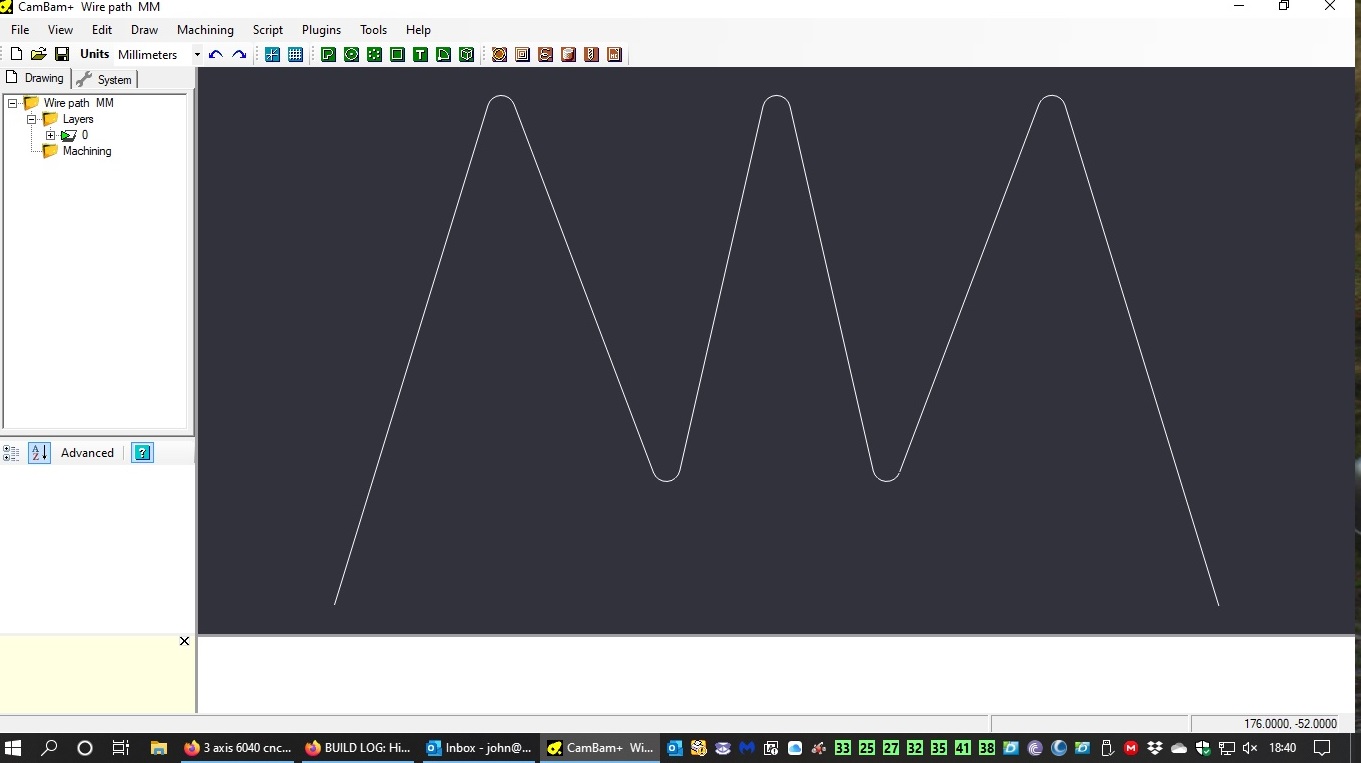Insert text with the Text tool
Image resolution: width=1361 pixels, height=763 pixels.
coord(420,55)
